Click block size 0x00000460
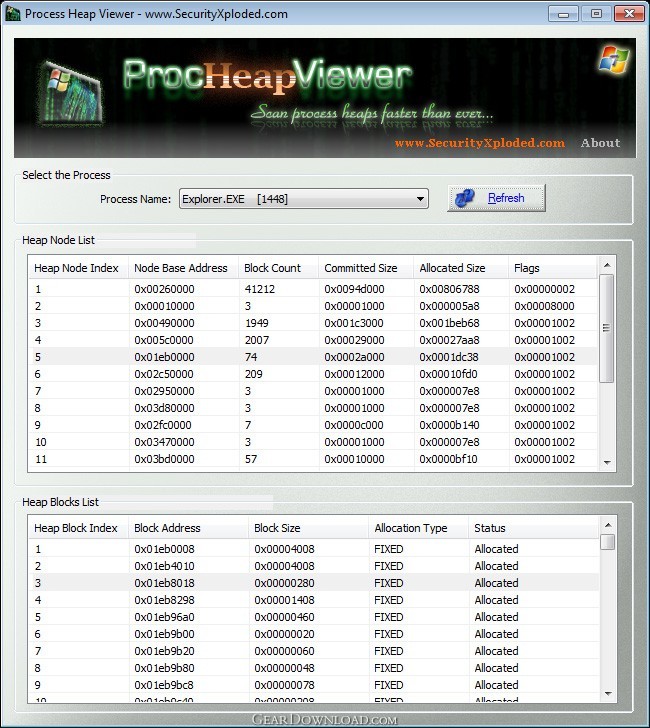Screen dimensions: 650x728 284,618
